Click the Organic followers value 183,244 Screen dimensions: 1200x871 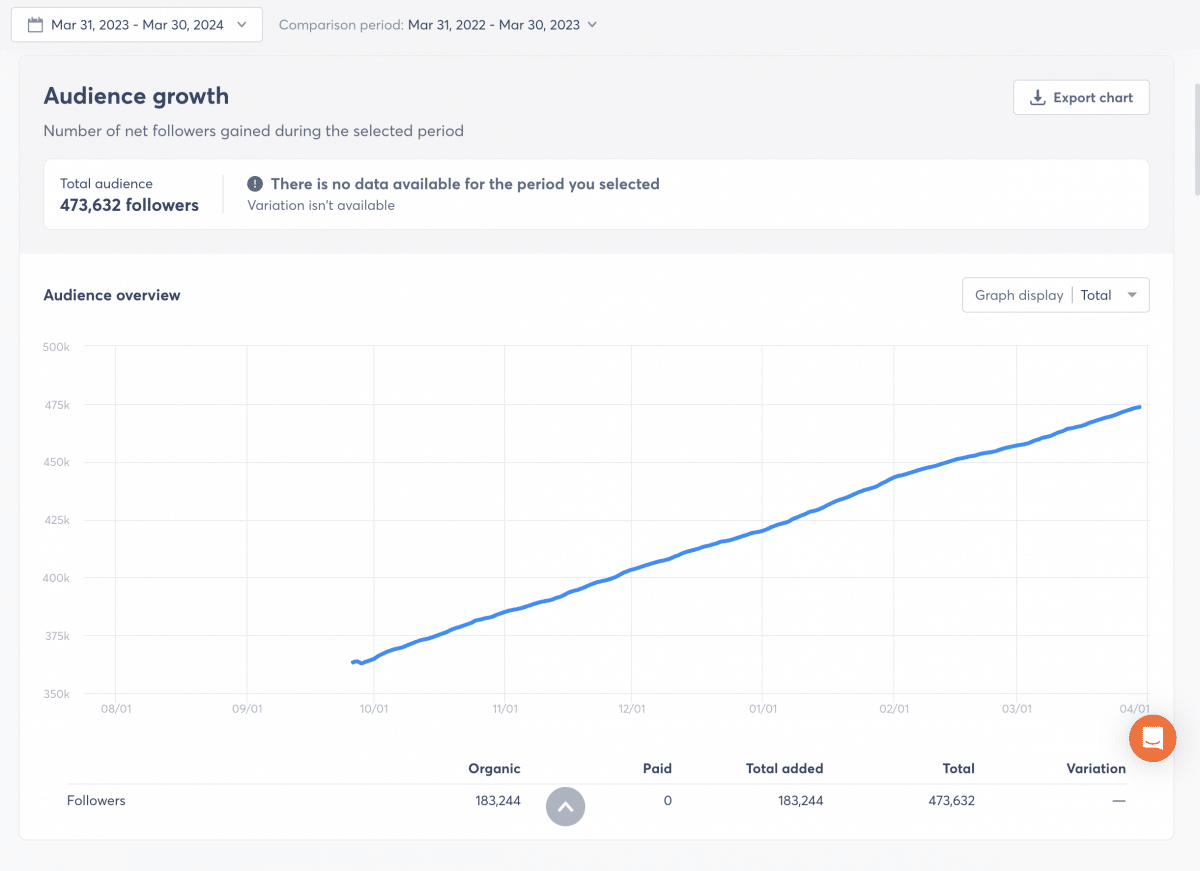coord(498,801)
